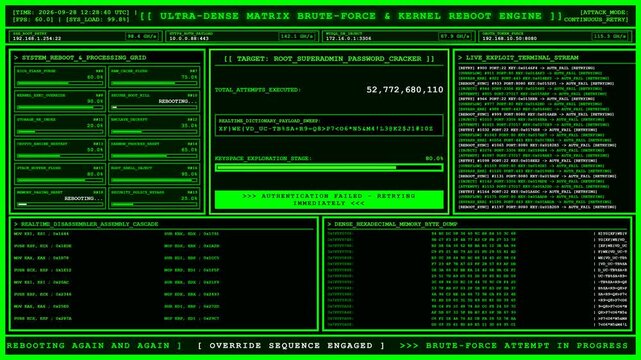
Task: Click the ATTACK_MODE: CONTINUOUS_RETRY indicator
Action: click(x=596, y=16)
